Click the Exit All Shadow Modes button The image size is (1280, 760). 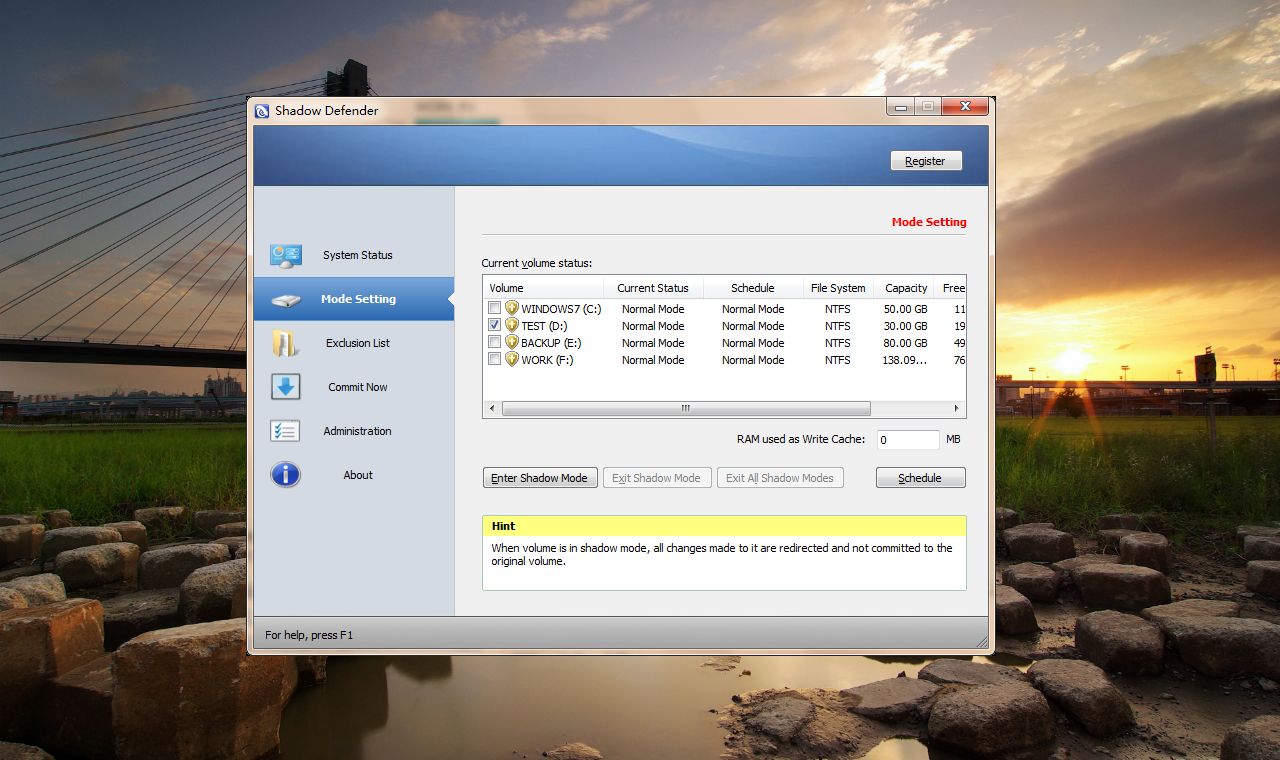coord(780,478)
